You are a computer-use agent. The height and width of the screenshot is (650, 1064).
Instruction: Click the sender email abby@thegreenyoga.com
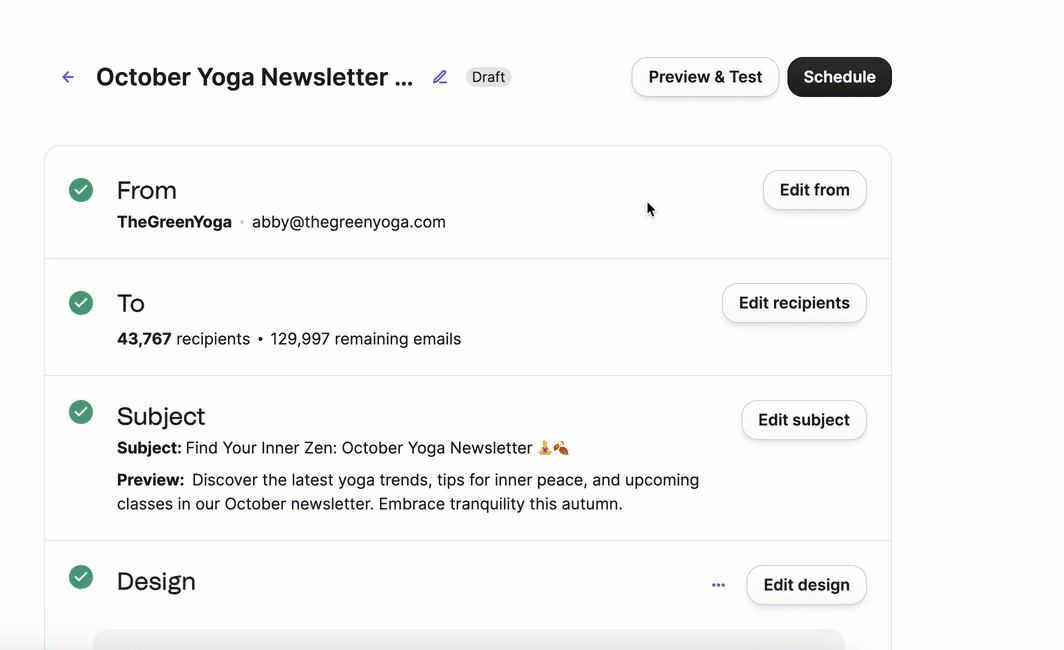pos(348,222)
